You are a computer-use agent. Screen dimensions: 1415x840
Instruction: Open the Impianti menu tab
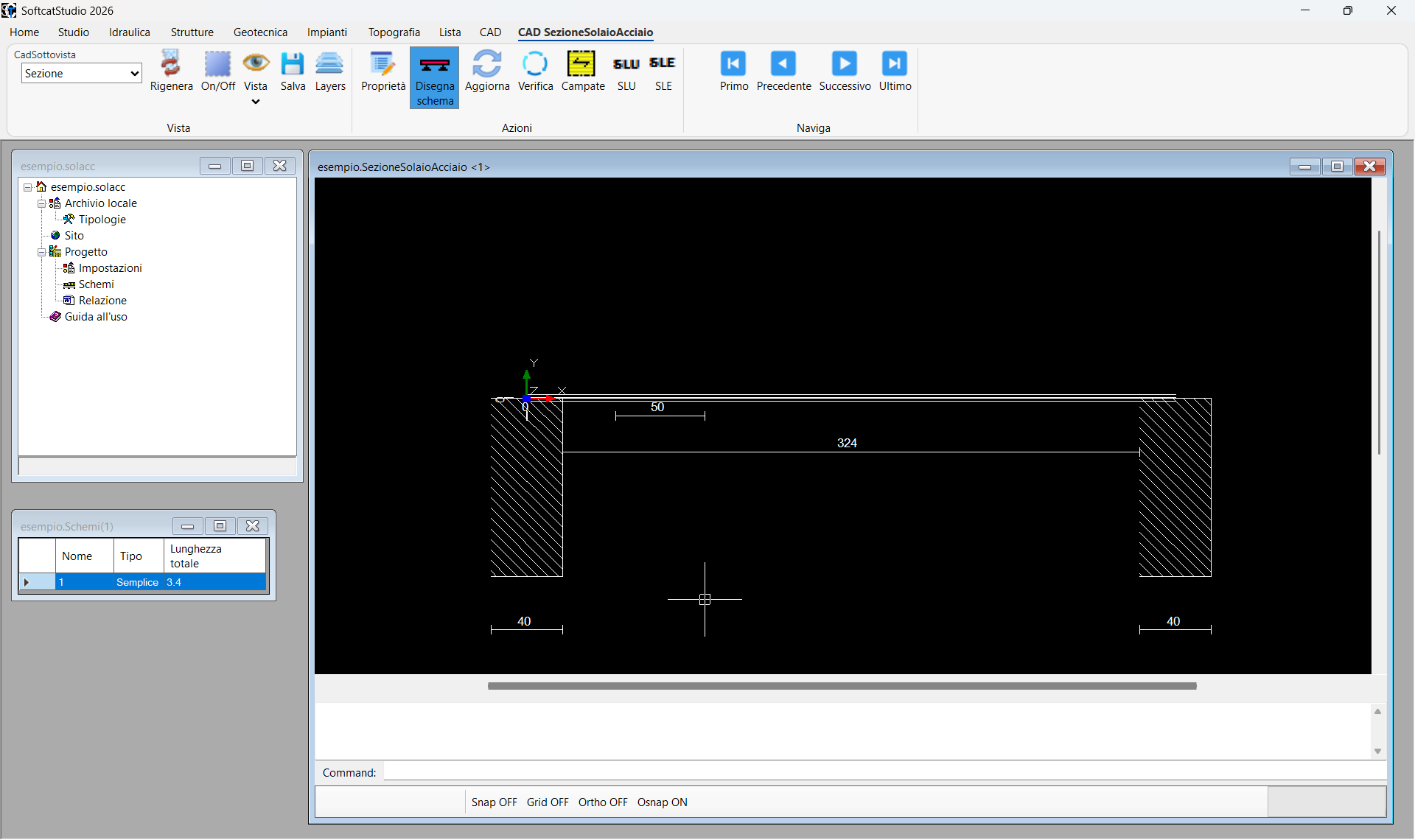(x=327, y=32)
